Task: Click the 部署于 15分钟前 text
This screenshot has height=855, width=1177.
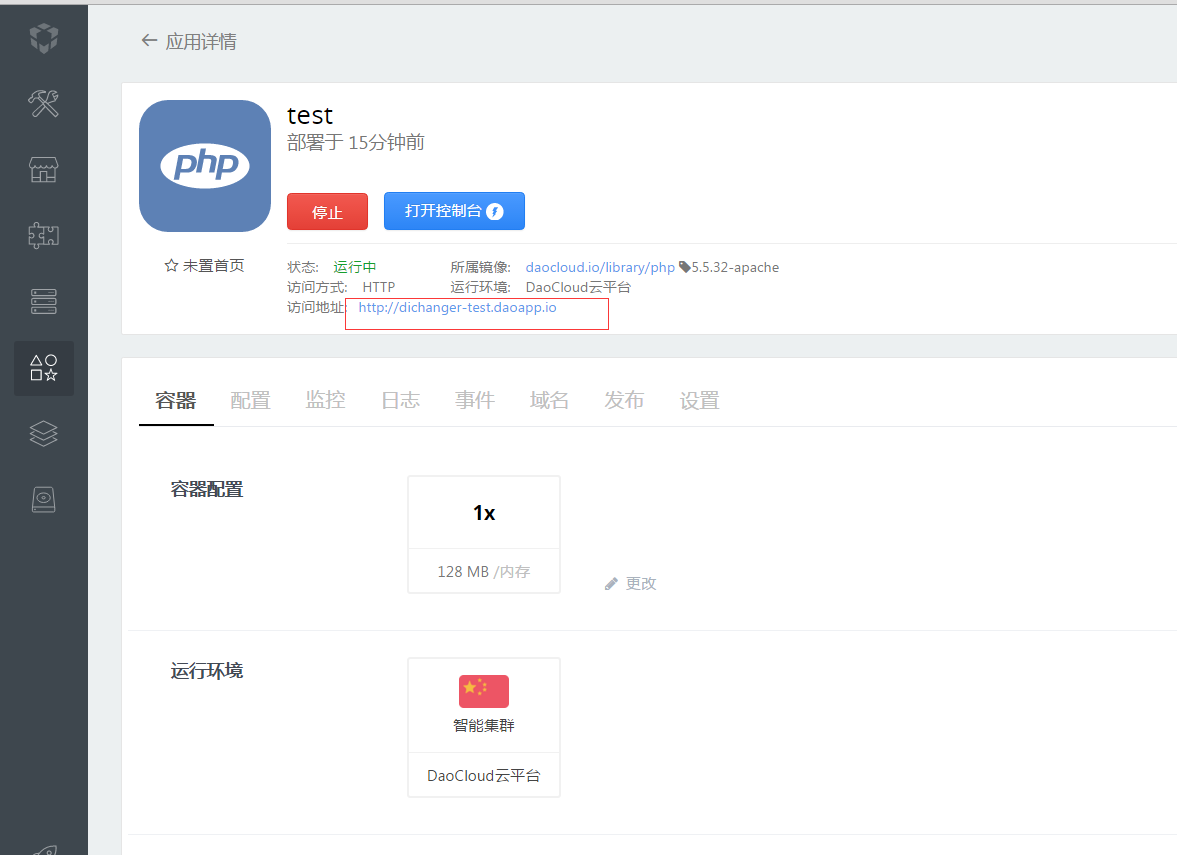Action: point(356,143)
